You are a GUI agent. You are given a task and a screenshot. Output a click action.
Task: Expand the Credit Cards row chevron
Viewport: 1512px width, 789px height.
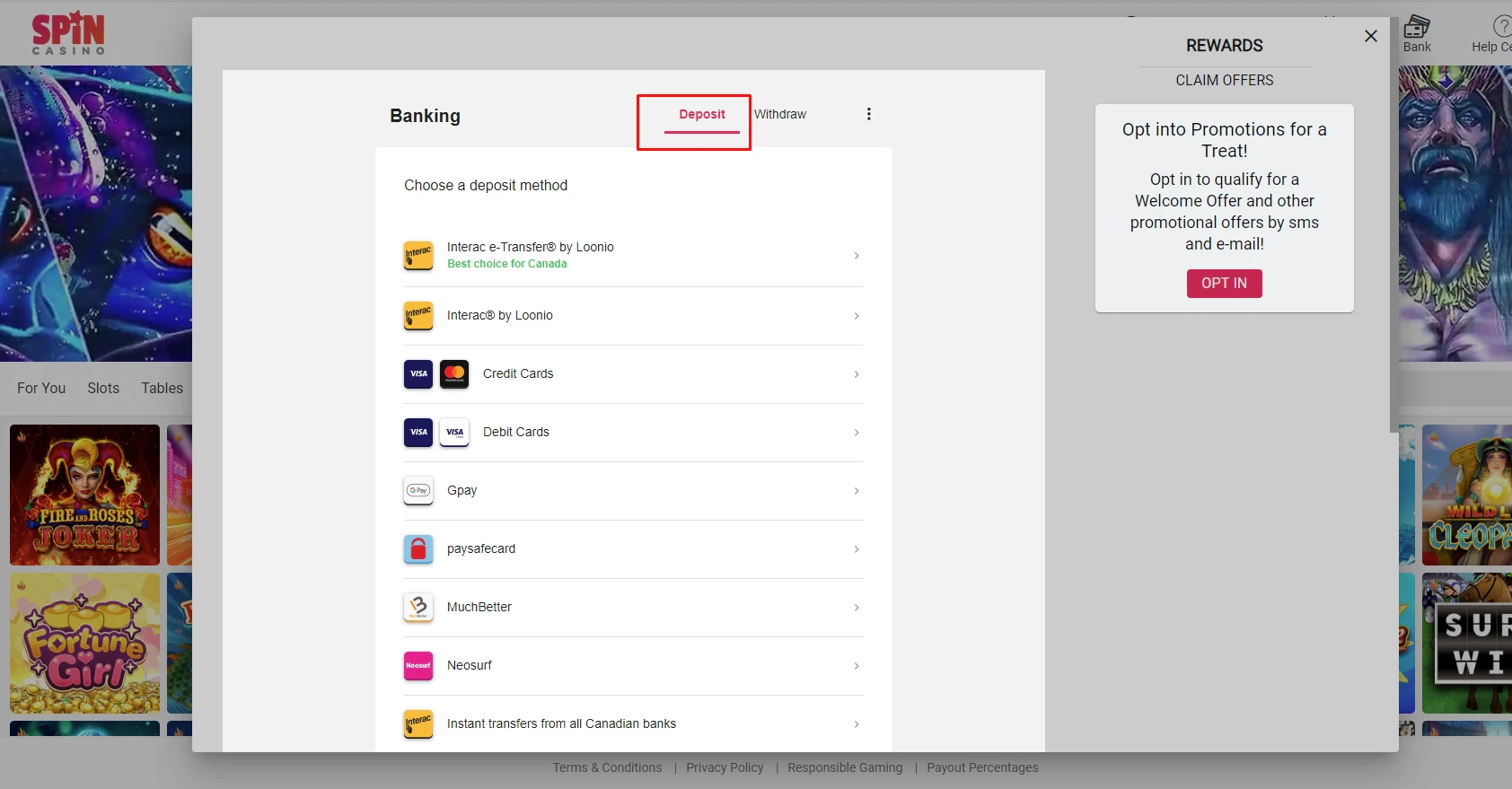pyautogui.click(x=857, y=374)
